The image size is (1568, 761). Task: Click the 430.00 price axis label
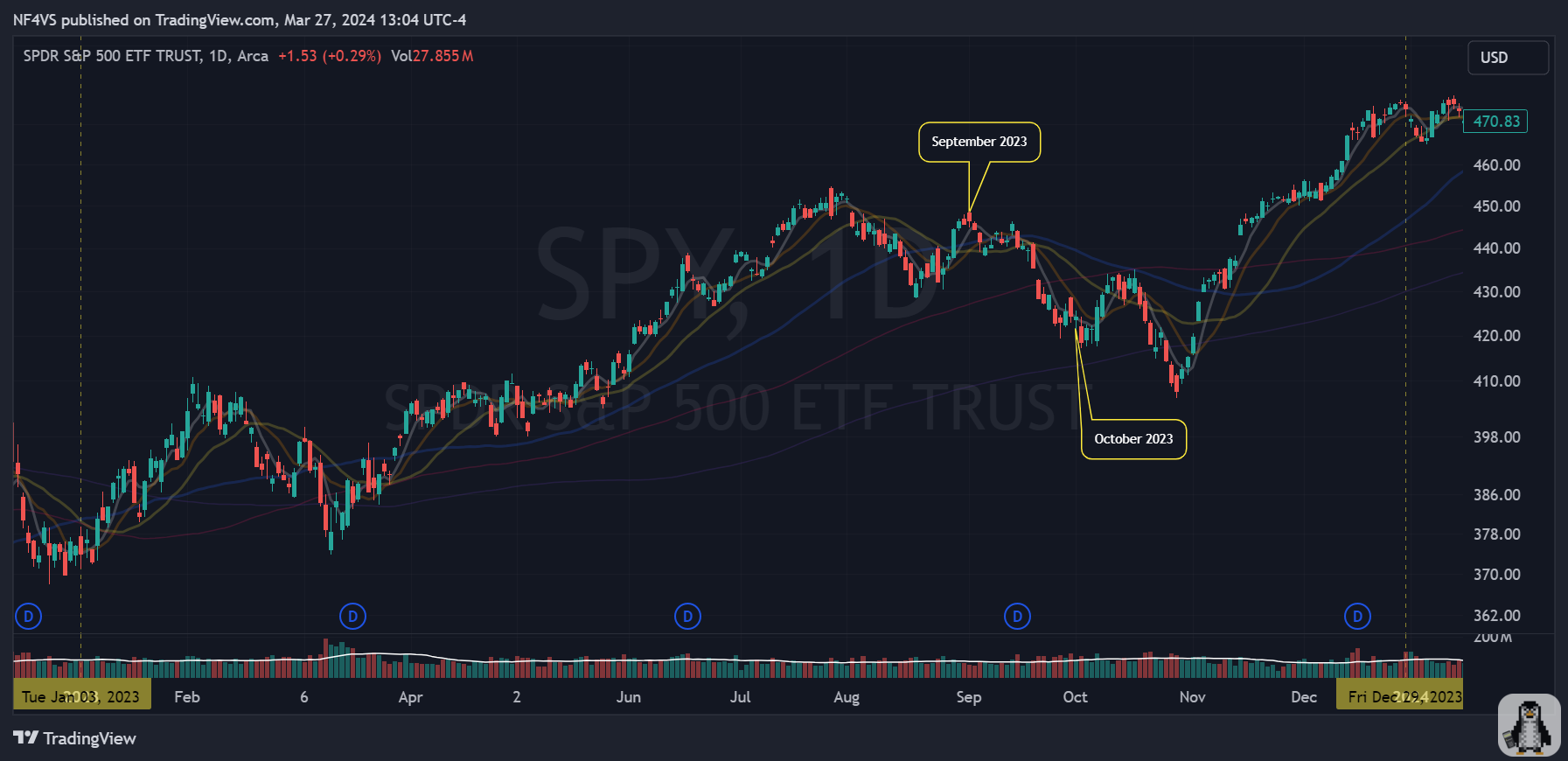click(x=1497, y=292)
